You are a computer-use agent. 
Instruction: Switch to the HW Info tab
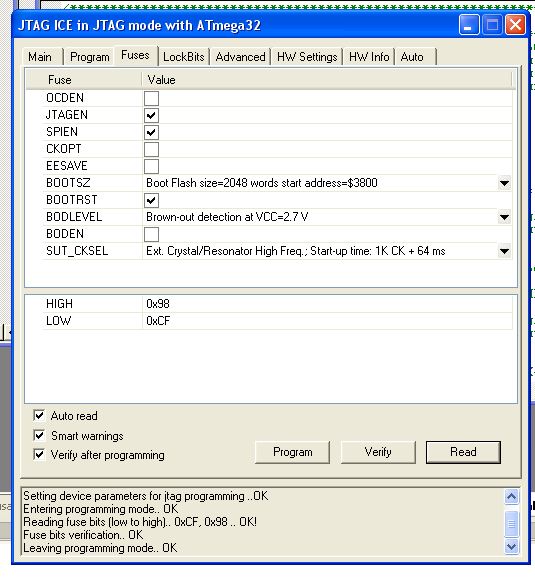click(369, 57)
